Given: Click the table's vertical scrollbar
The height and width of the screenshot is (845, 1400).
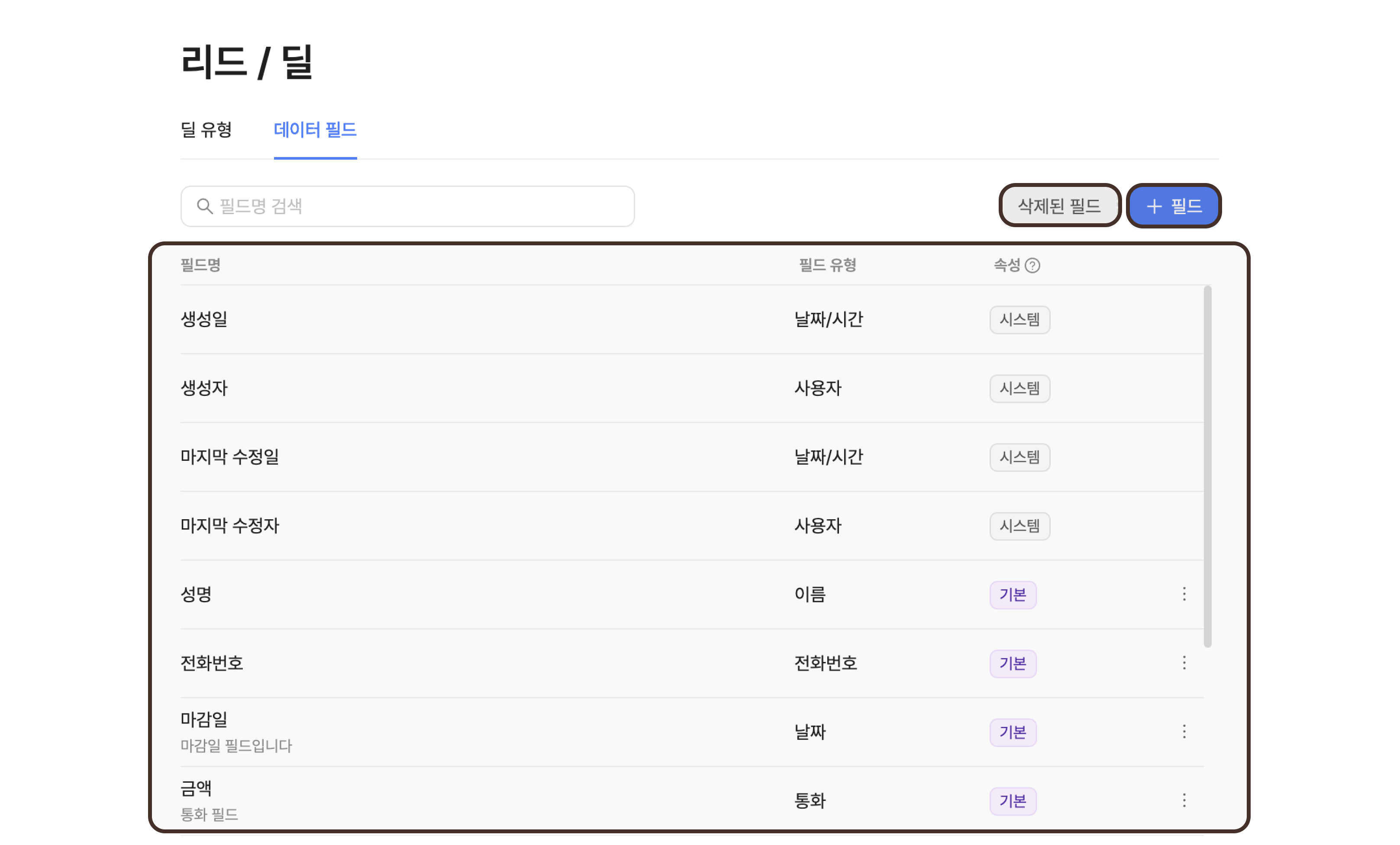Looking at the screenshot, I should coord(1207,466).
